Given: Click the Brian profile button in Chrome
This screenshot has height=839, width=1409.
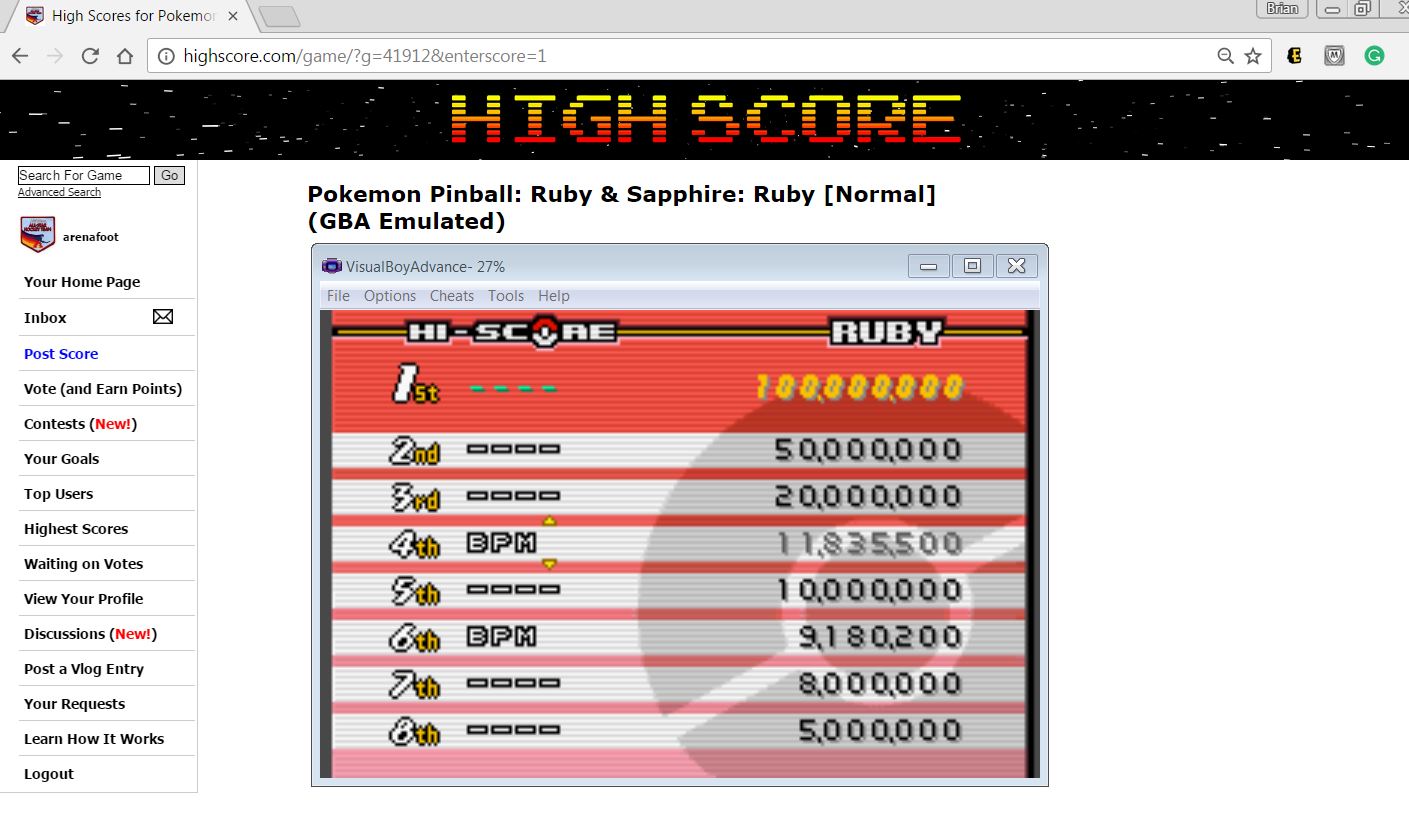Looking at the screenshot, I should pos(1282,9).
